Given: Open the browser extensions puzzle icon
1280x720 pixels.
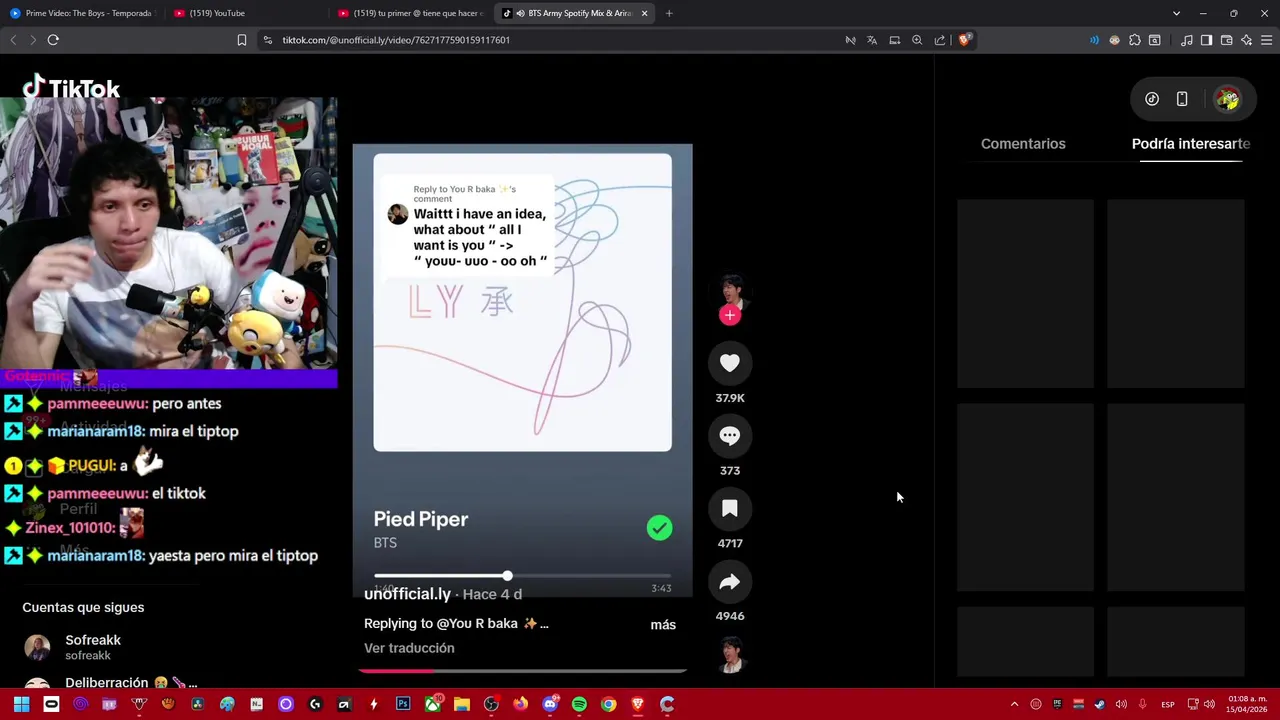Looking at the screenshot, I should pos(1135,40).
